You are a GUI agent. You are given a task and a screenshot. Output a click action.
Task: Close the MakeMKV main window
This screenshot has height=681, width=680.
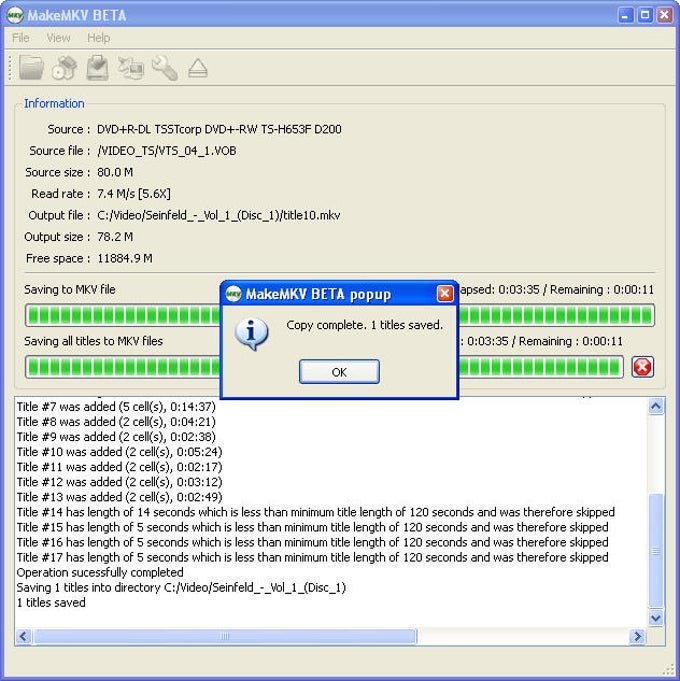pos(664,15)
